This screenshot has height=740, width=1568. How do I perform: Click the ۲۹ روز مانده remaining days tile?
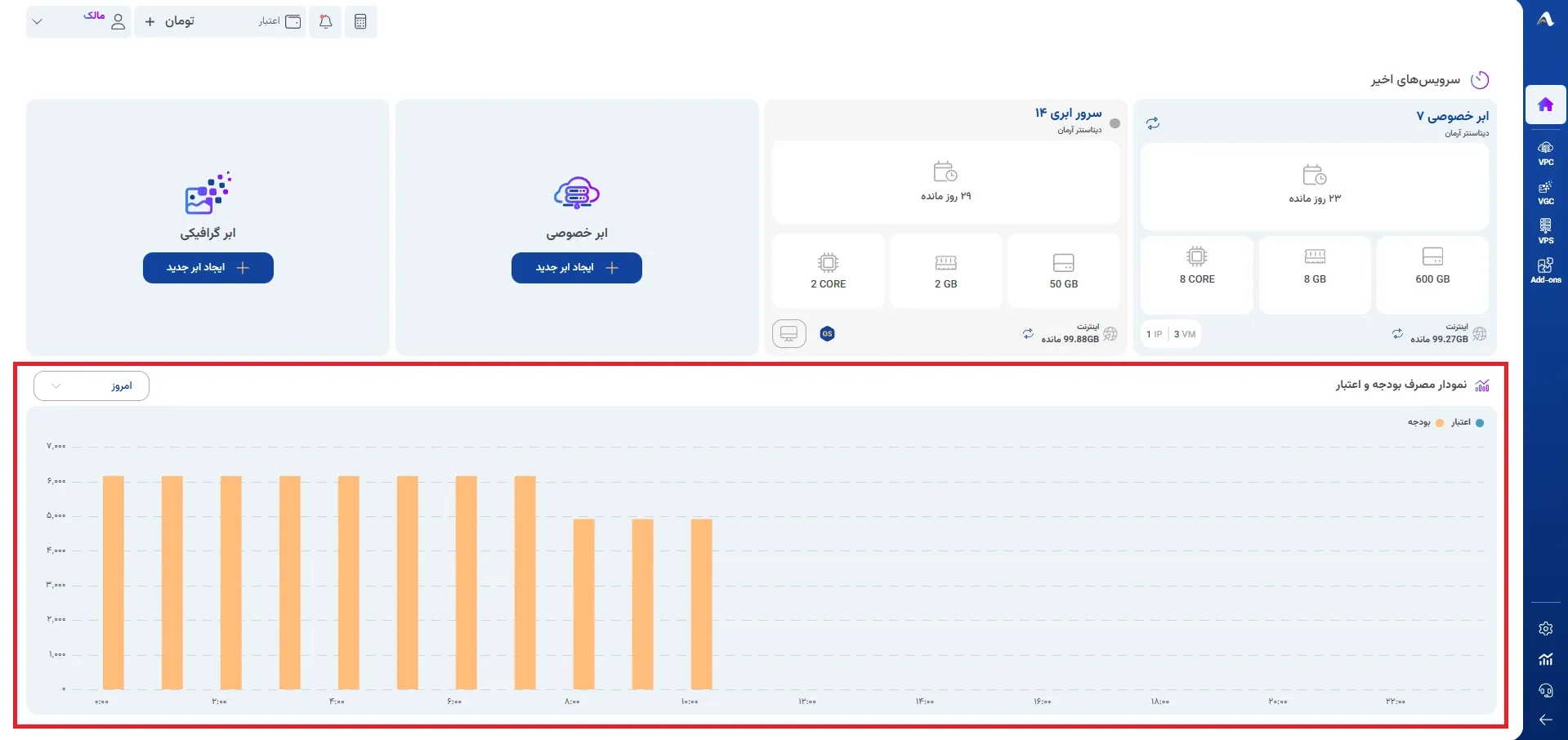coord(945,182)
